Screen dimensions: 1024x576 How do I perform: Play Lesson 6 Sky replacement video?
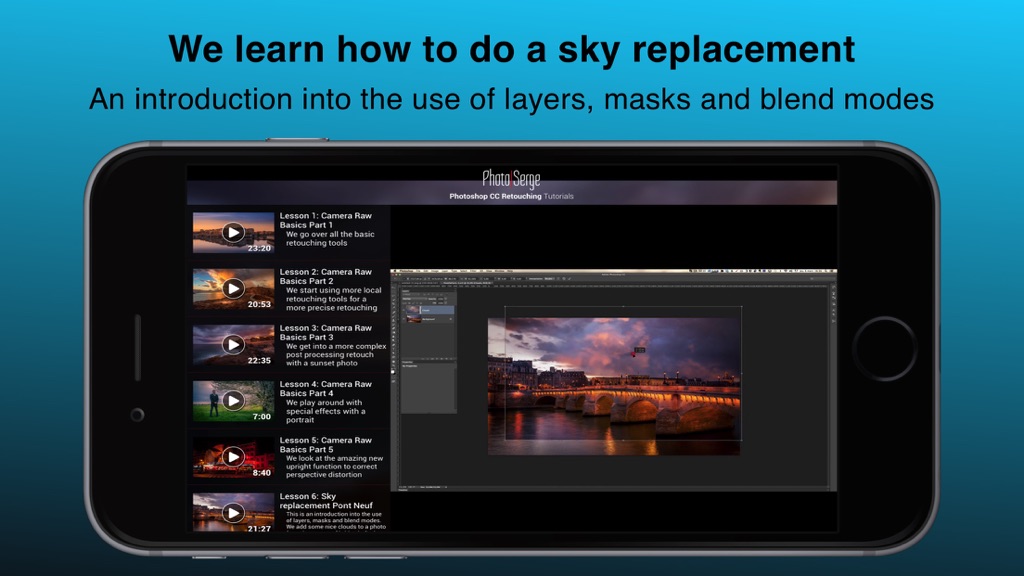pyautogui.click(x=233, y=513)
